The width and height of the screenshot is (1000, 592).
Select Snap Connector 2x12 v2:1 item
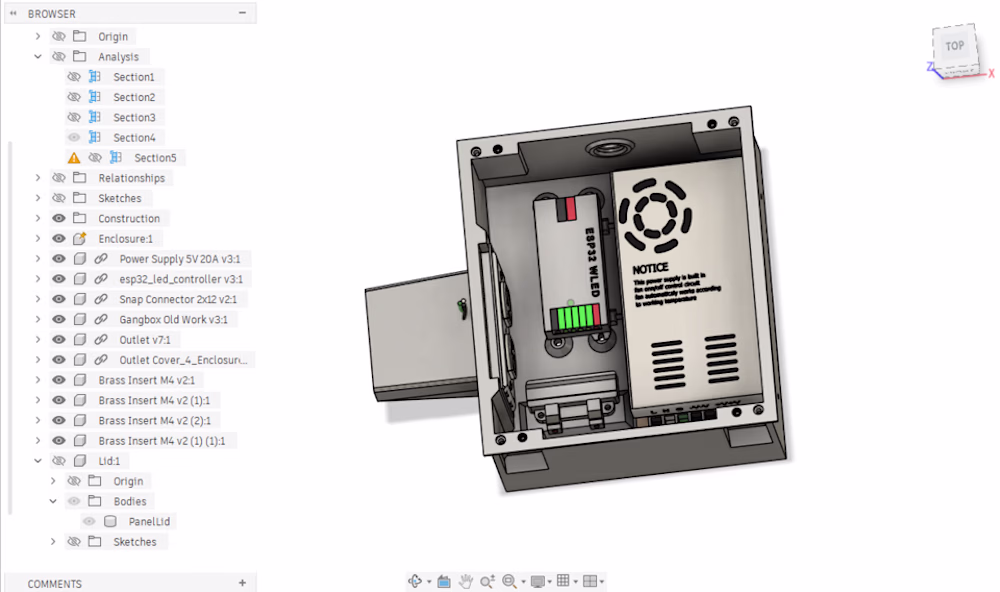(x=178, y=299)
